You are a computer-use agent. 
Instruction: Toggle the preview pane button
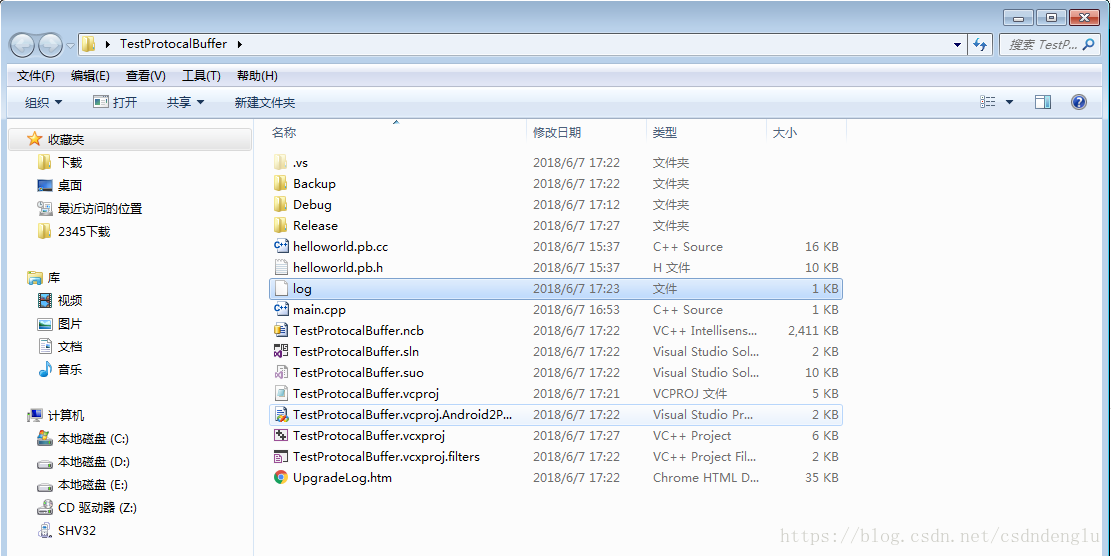pyautogui.click(x=1042, y=103)
